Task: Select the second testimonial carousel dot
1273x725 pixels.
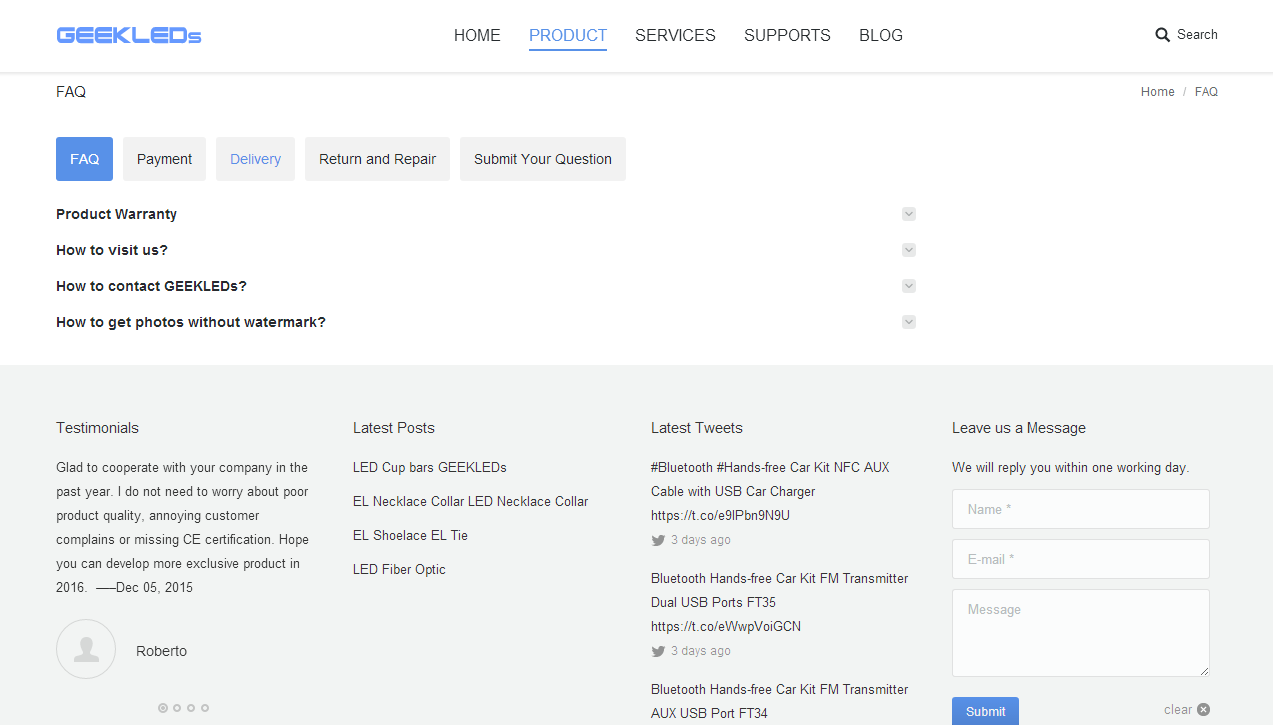Action: tap(177, 708)
